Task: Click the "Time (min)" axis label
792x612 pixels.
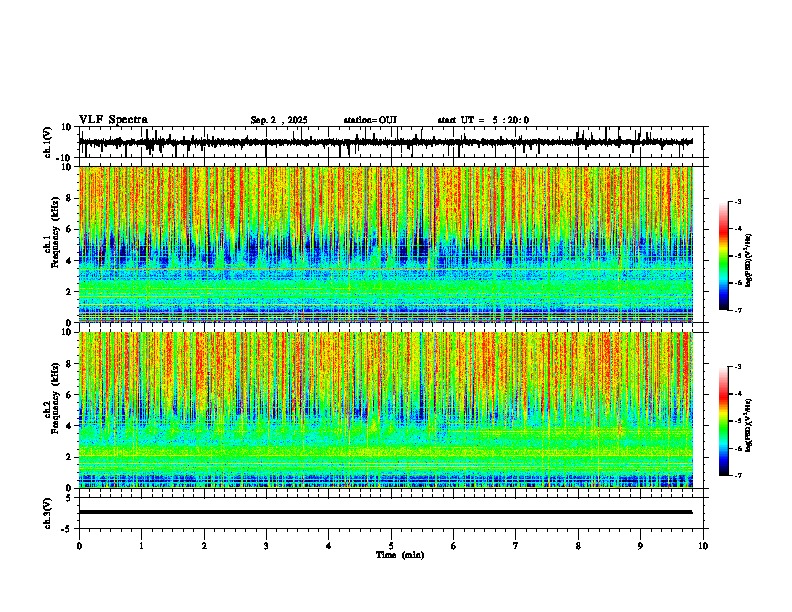Action: tap(400, 555)
